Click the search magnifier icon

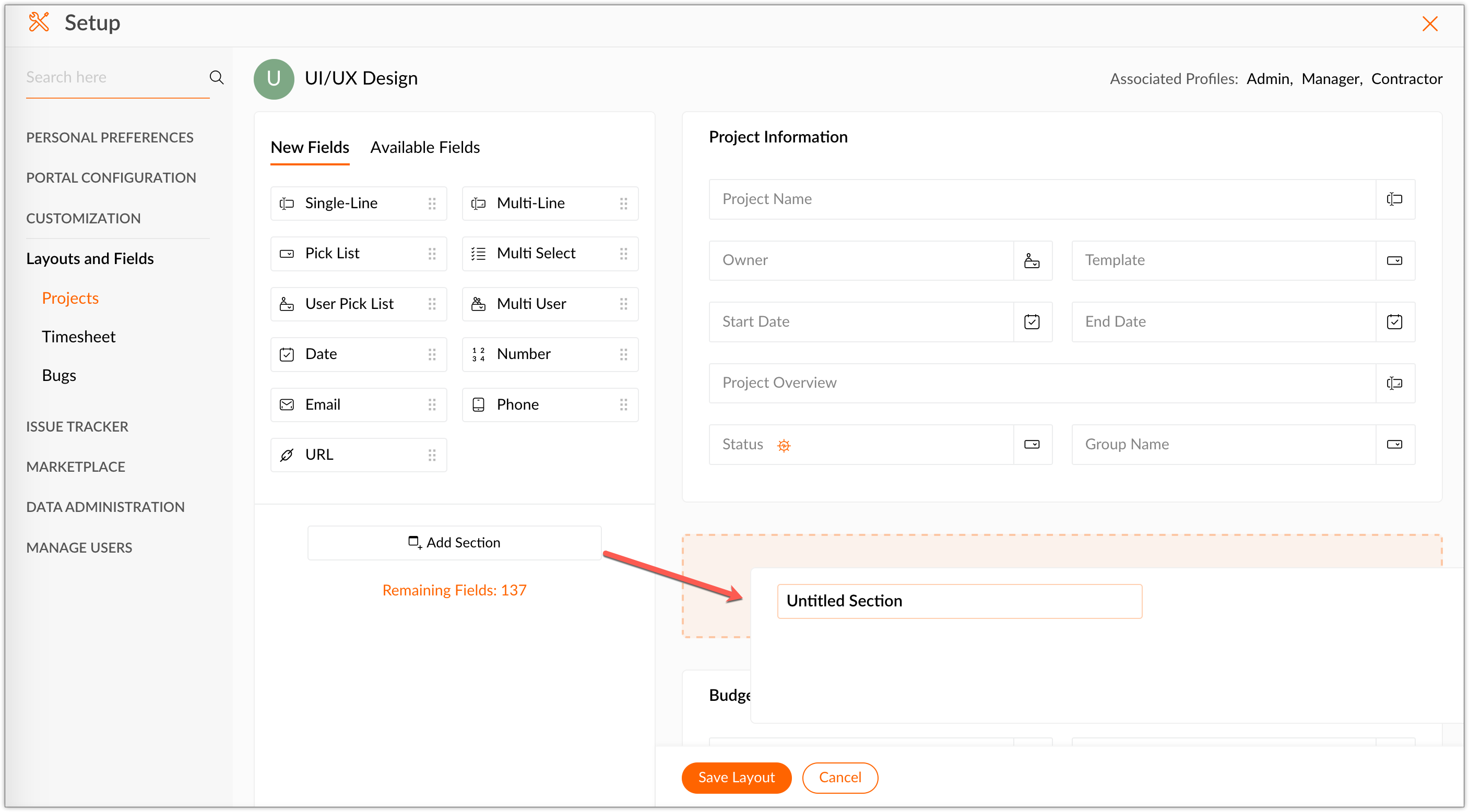click(x=216, y=77)
